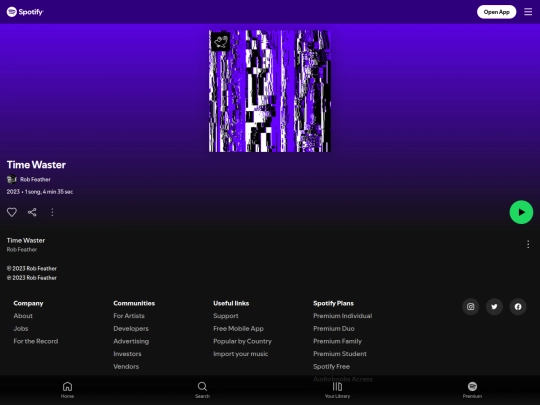
Task: Like album with the heart icon
Action: click(x=12, y=212)
